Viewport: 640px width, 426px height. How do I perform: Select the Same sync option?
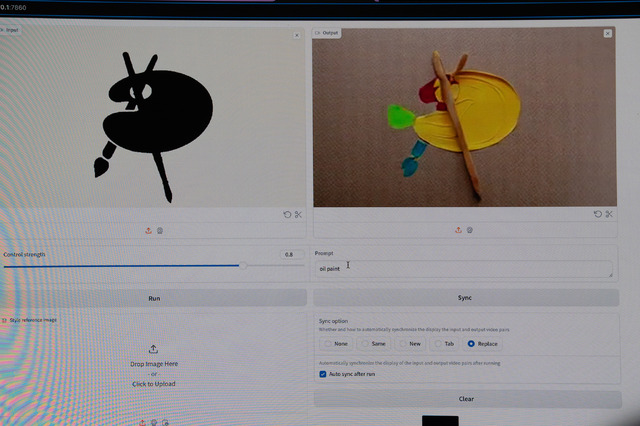pos(373,344)
